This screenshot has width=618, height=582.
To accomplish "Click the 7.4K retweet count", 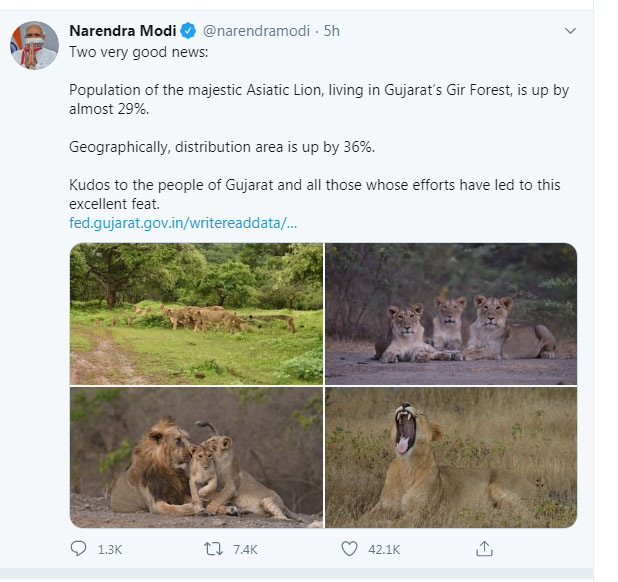I will coord(245,550).
